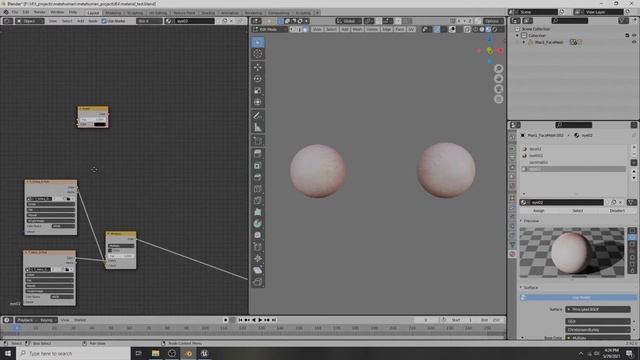The height and width of the screenshot is (360, 640).
Task: Toggle visibility of Collection in Outliner
Action: (634, 36)
